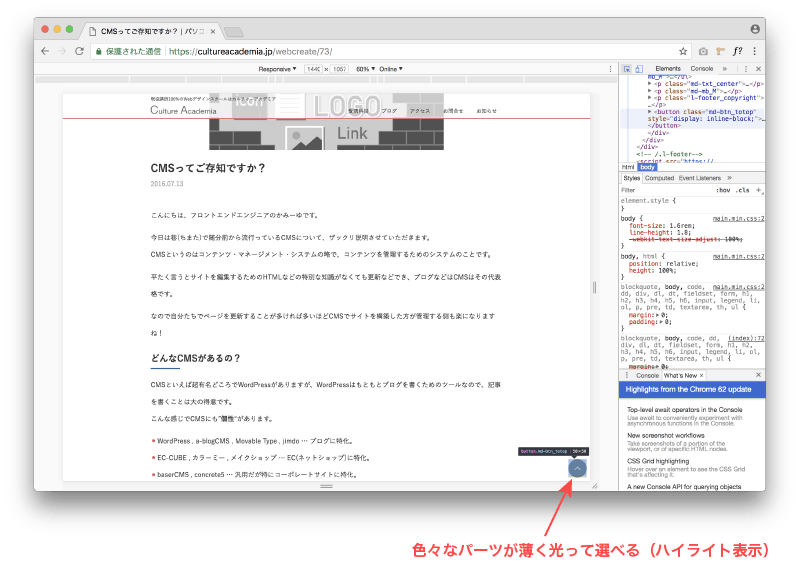Screen dimensions: 800x573
Task: Open the Chrome three-dot menu
Action: (754, 51)
